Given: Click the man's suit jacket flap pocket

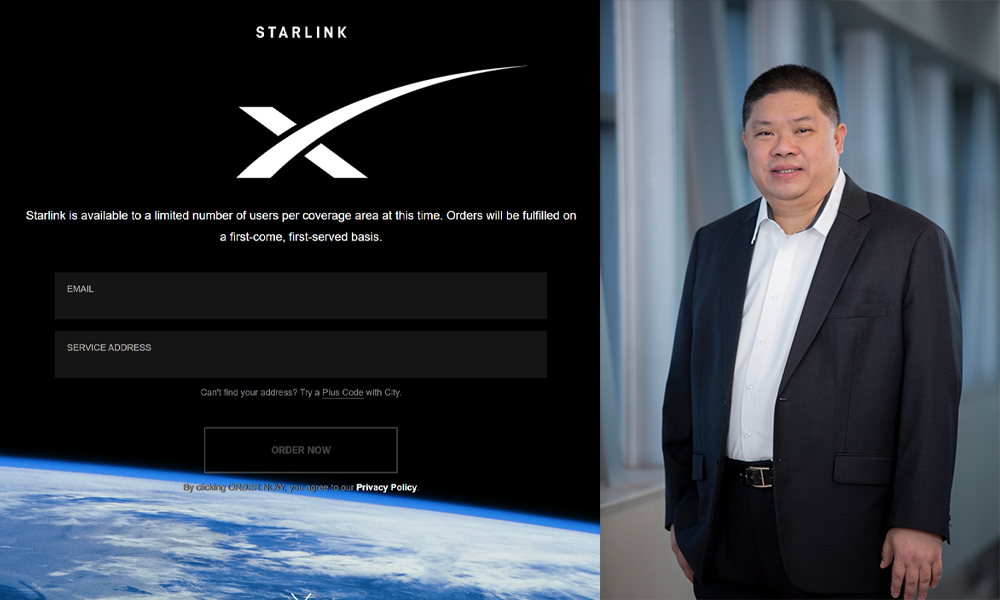Looking at the screenshot, I should pos(863,469).
